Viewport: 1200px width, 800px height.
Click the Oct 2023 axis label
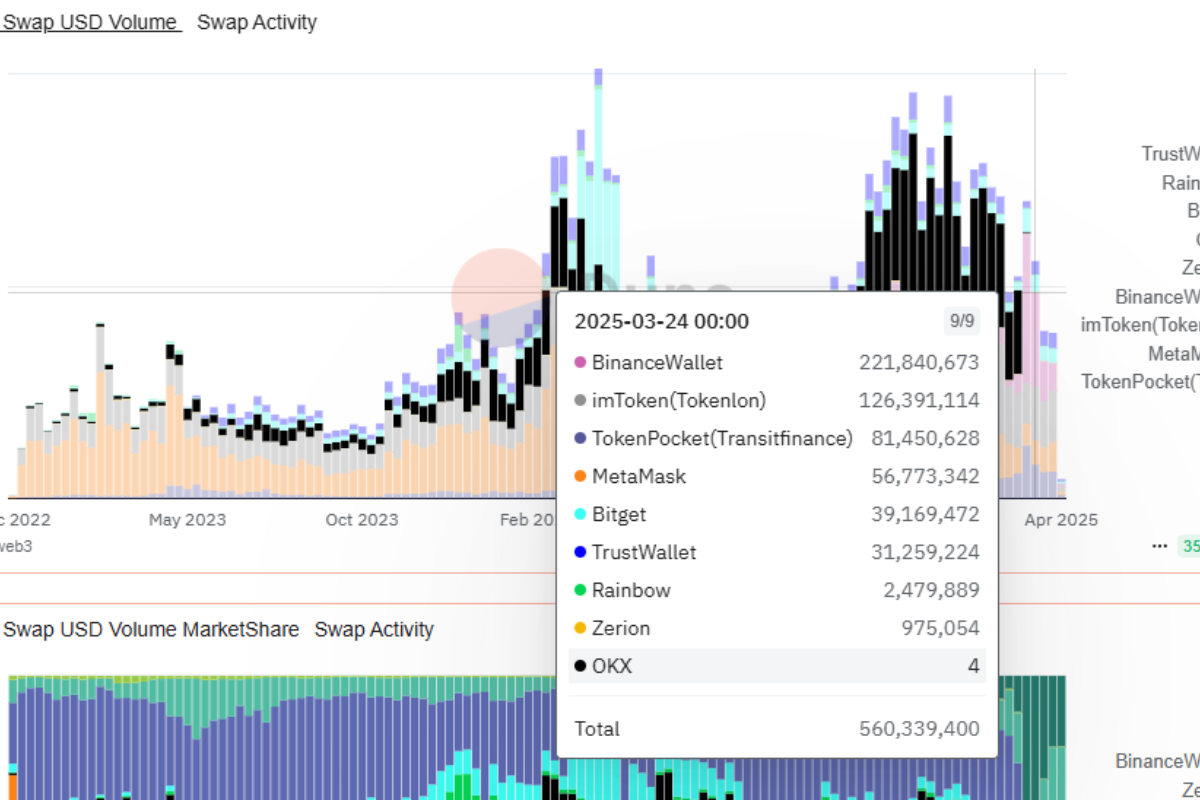coord(362,520)
